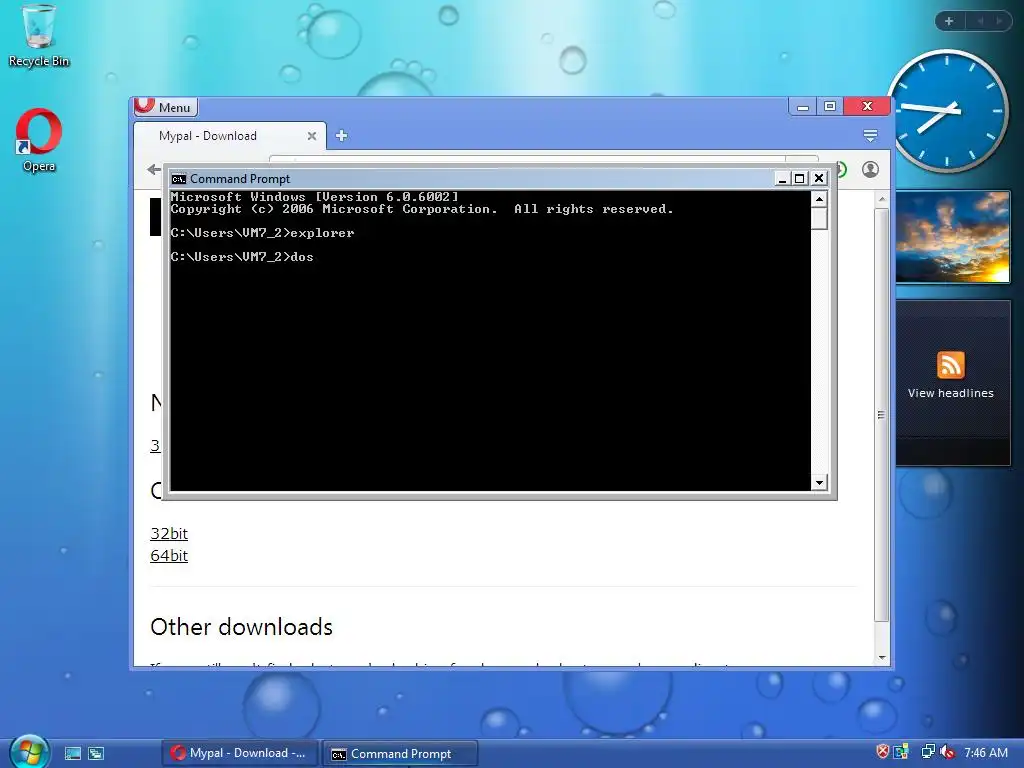Click inside the Command Prompt console area
The width and height of the screenshot is (1024, 768).
pos(490,340)
